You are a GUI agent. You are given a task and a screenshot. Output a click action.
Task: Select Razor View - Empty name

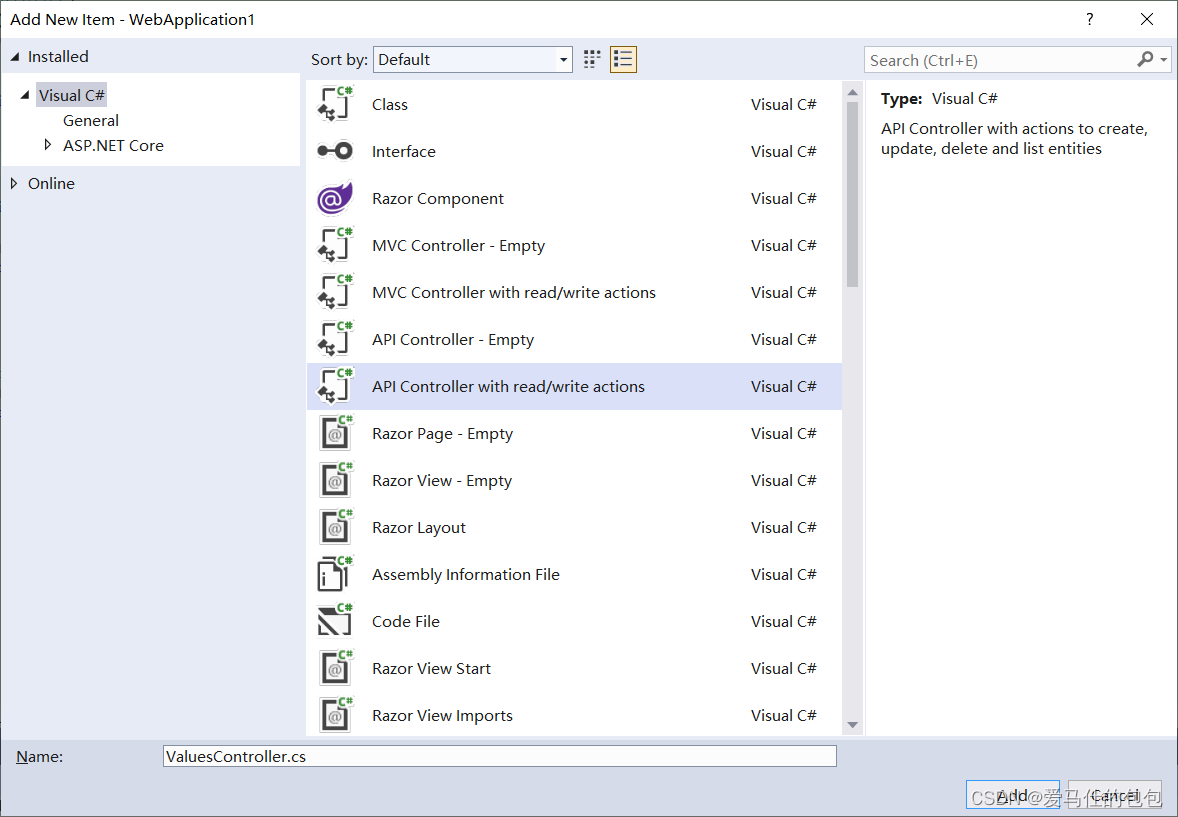click(442, 480)
